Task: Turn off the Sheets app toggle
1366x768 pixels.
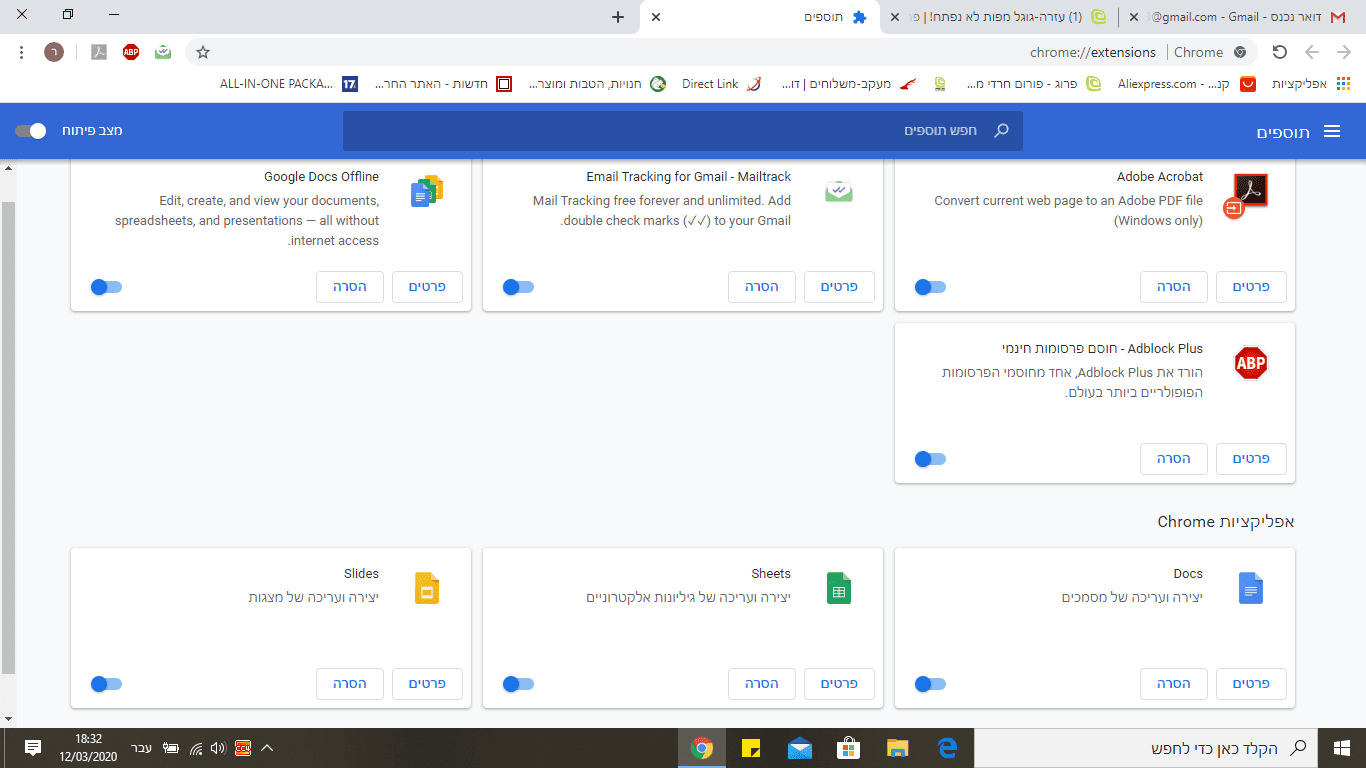Action: (518, 684)
